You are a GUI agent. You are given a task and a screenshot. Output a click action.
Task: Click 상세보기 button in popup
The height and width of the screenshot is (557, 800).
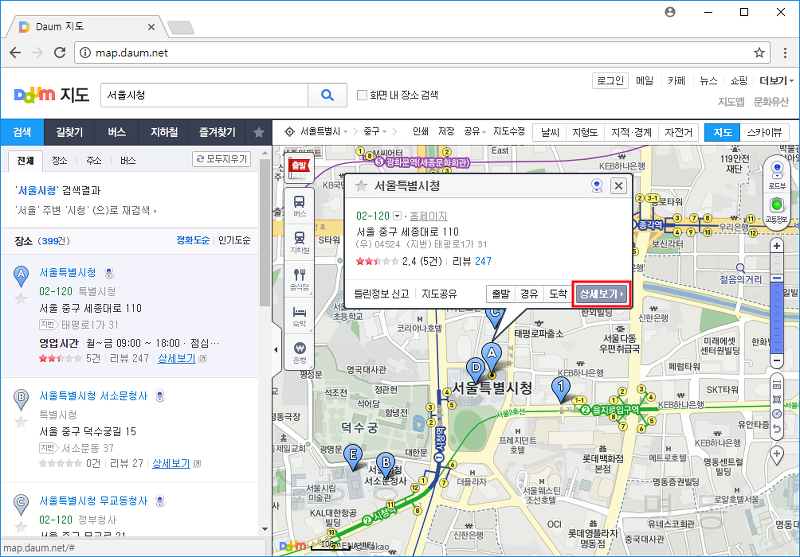[602, 294]
